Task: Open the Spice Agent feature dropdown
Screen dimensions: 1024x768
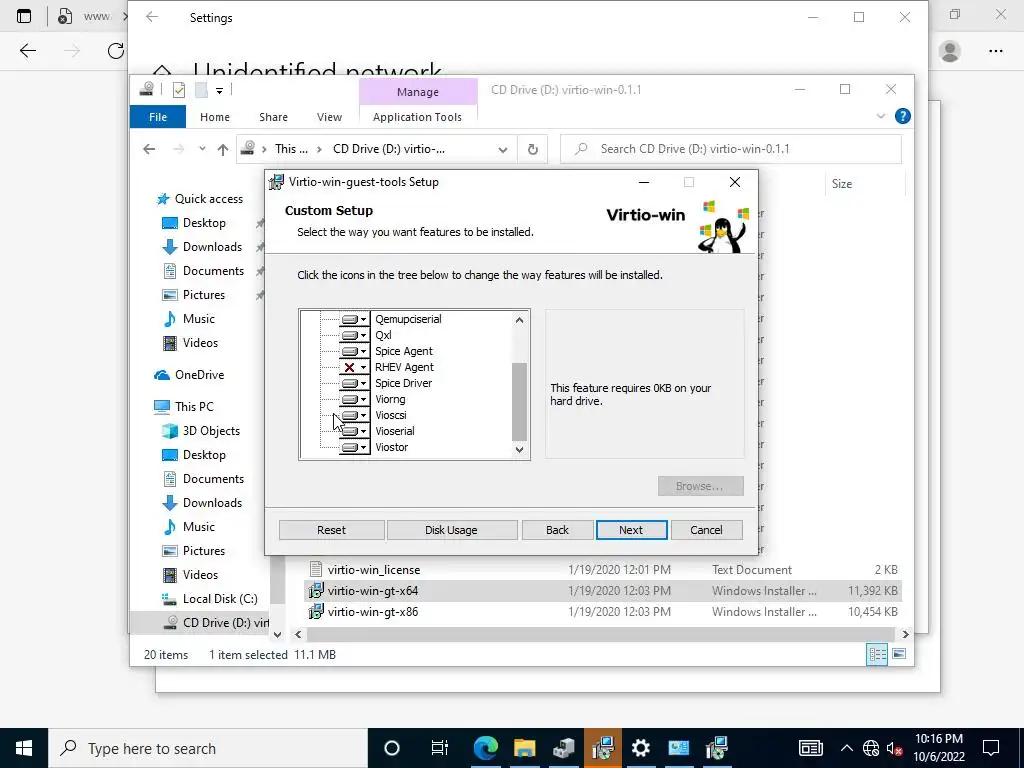Action: pos(354,351)
